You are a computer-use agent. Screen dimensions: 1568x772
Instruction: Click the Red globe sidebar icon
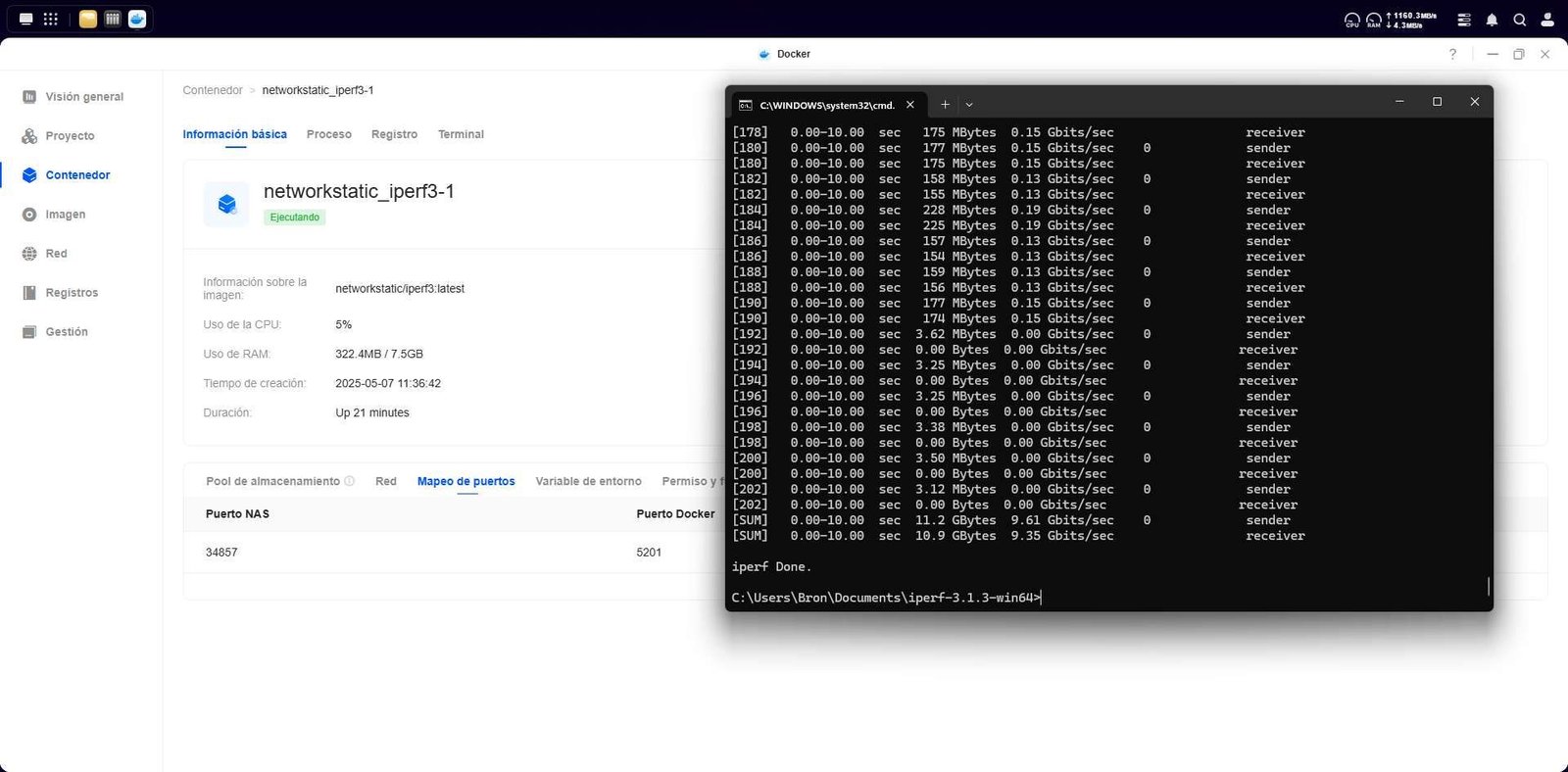(29, 254)
